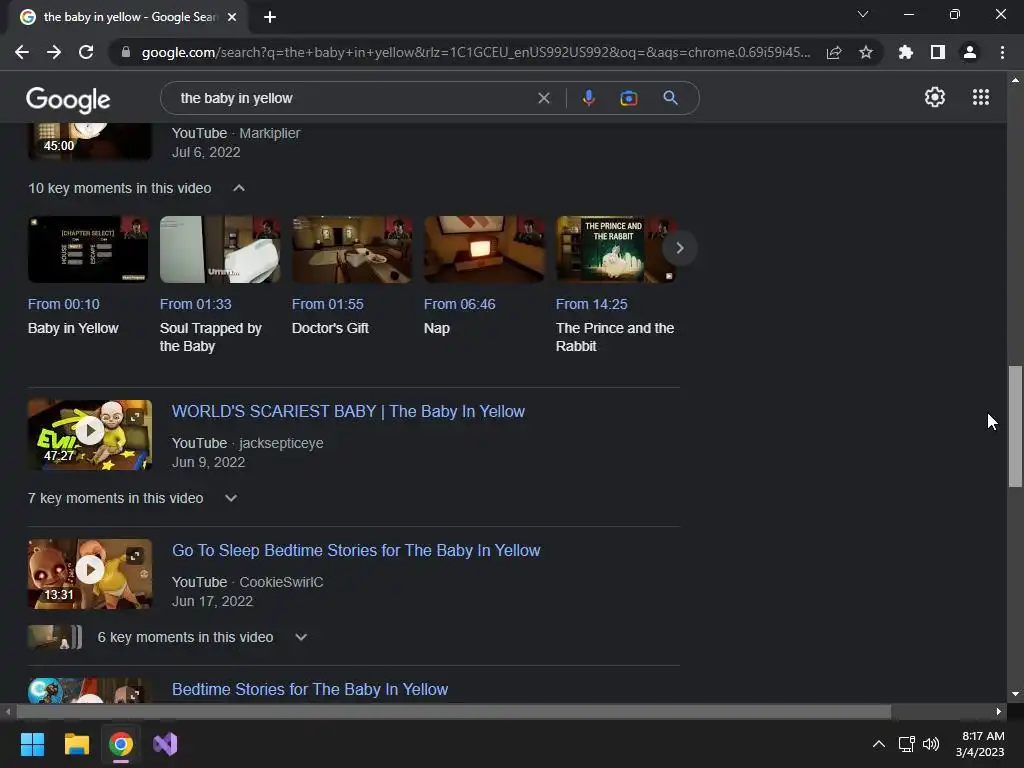Go forward using the browser arrow
Image resolution: width=1024 pixels, height=768 pixels.
click(x=54, y=52)
